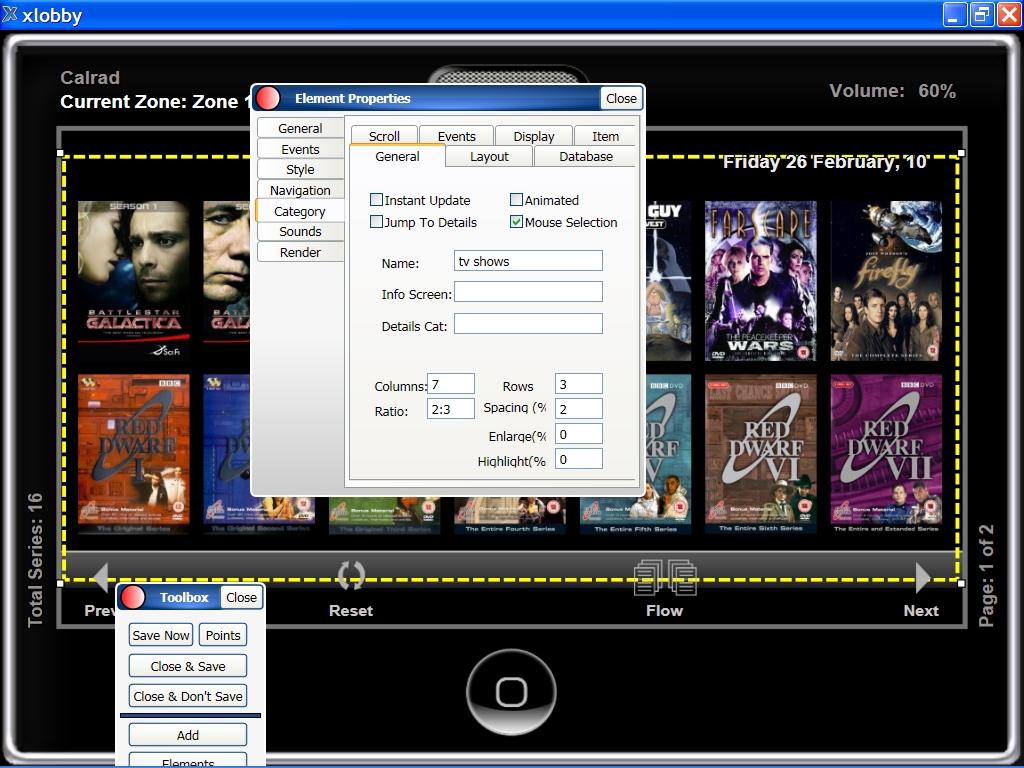Enable the Animated checkbox
This screenshot has width=1024, height=768.
(516, 200)
